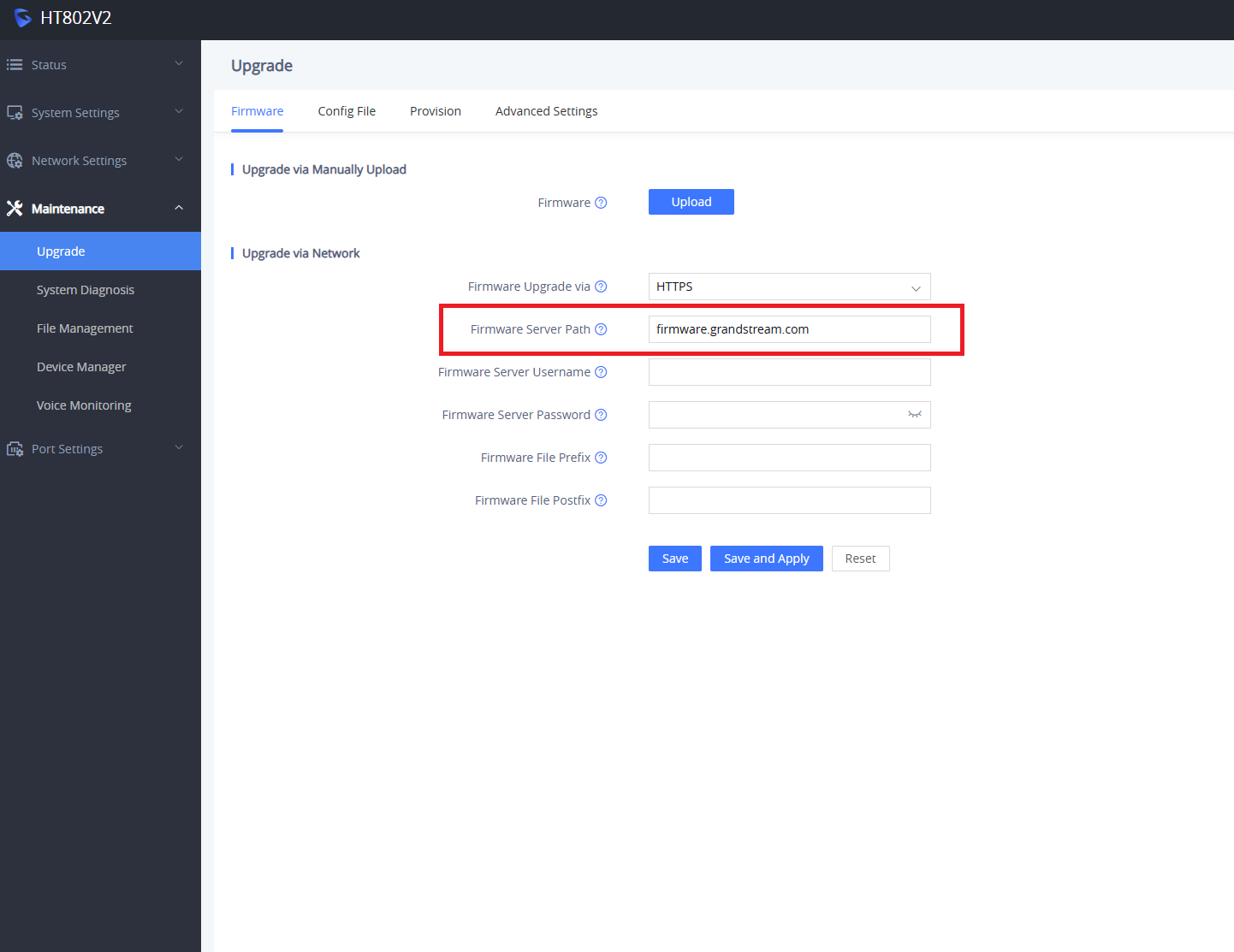The height and width of the screenshot is (952, 1234).
Task: Click help icon beside Firmware Server Username
Action: click(601, 372)
